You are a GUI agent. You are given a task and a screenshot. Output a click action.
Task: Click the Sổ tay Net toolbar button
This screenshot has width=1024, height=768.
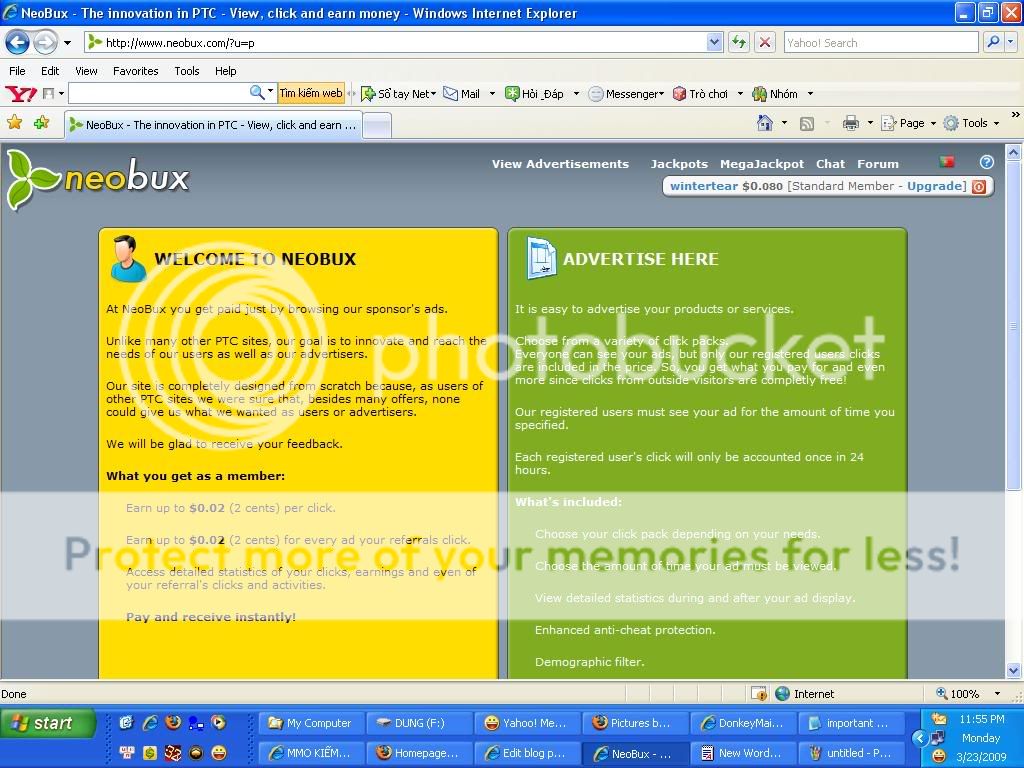pos(398,94)
